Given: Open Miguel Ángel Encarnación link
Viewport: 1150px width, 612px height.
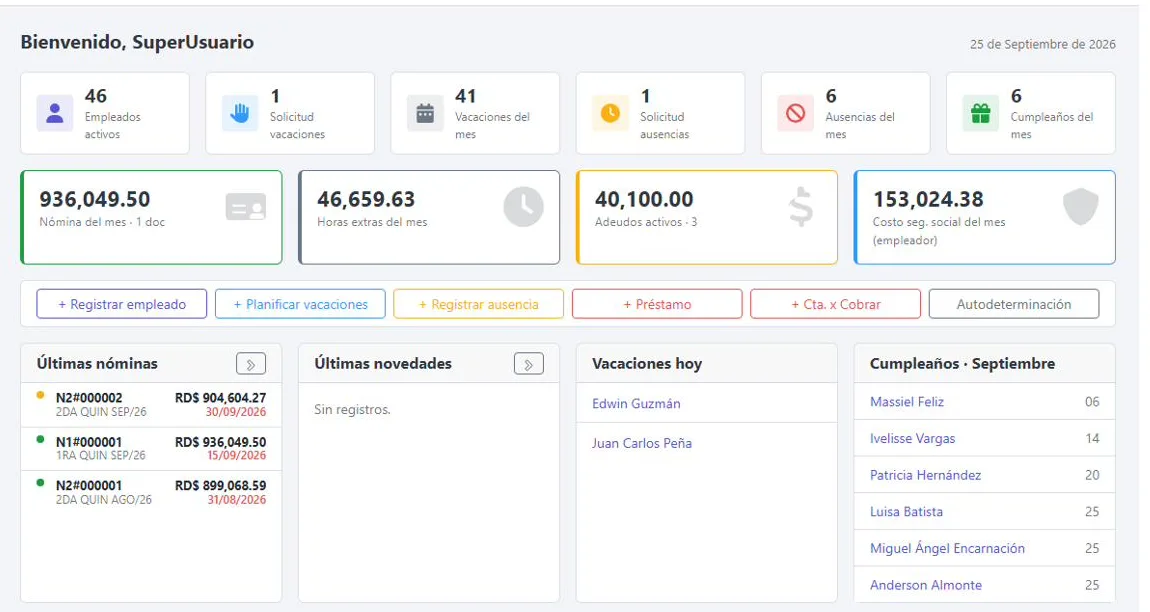Looking at the screenshot, I should (x=947, y=548).
